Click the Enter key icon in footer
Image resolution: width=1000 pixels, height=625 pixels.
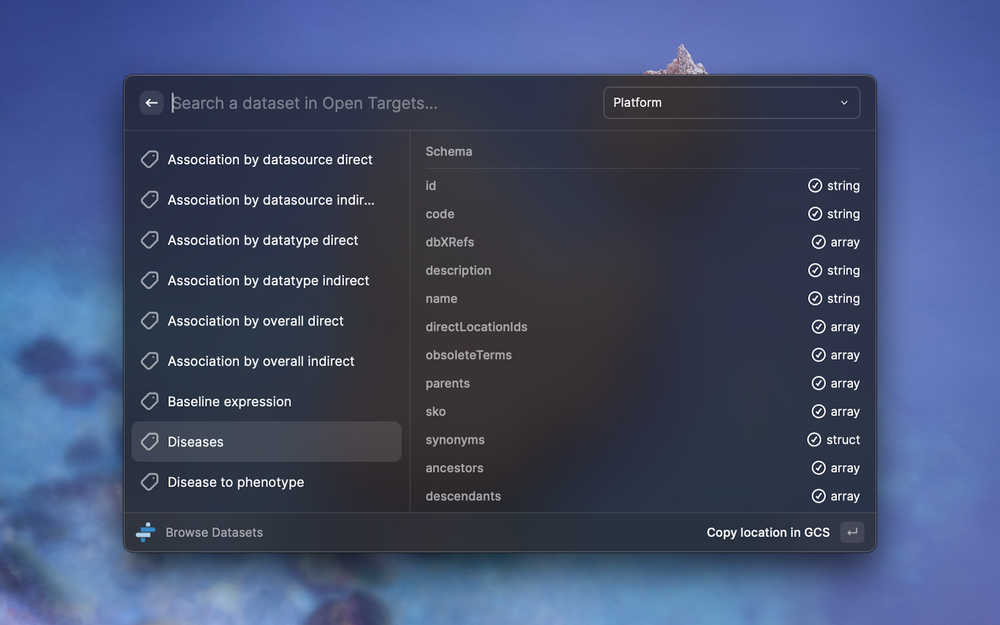(x=852, y=532)
